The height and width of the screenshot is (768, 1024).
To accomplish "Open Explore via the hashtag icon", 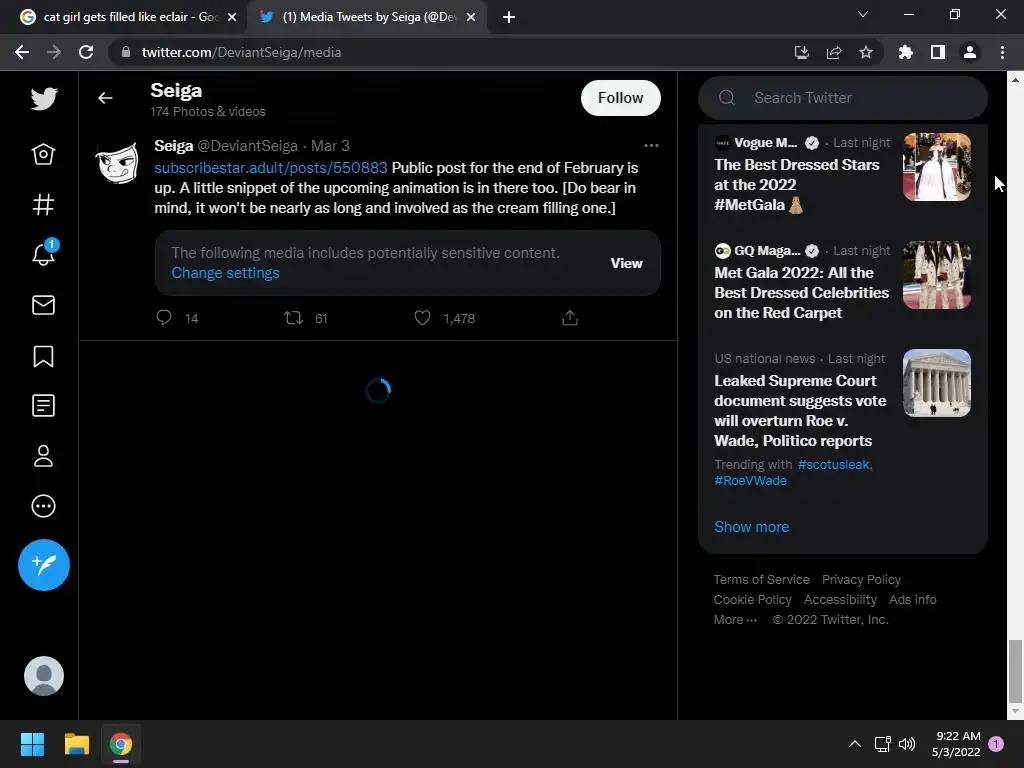I will coord(43,204).
